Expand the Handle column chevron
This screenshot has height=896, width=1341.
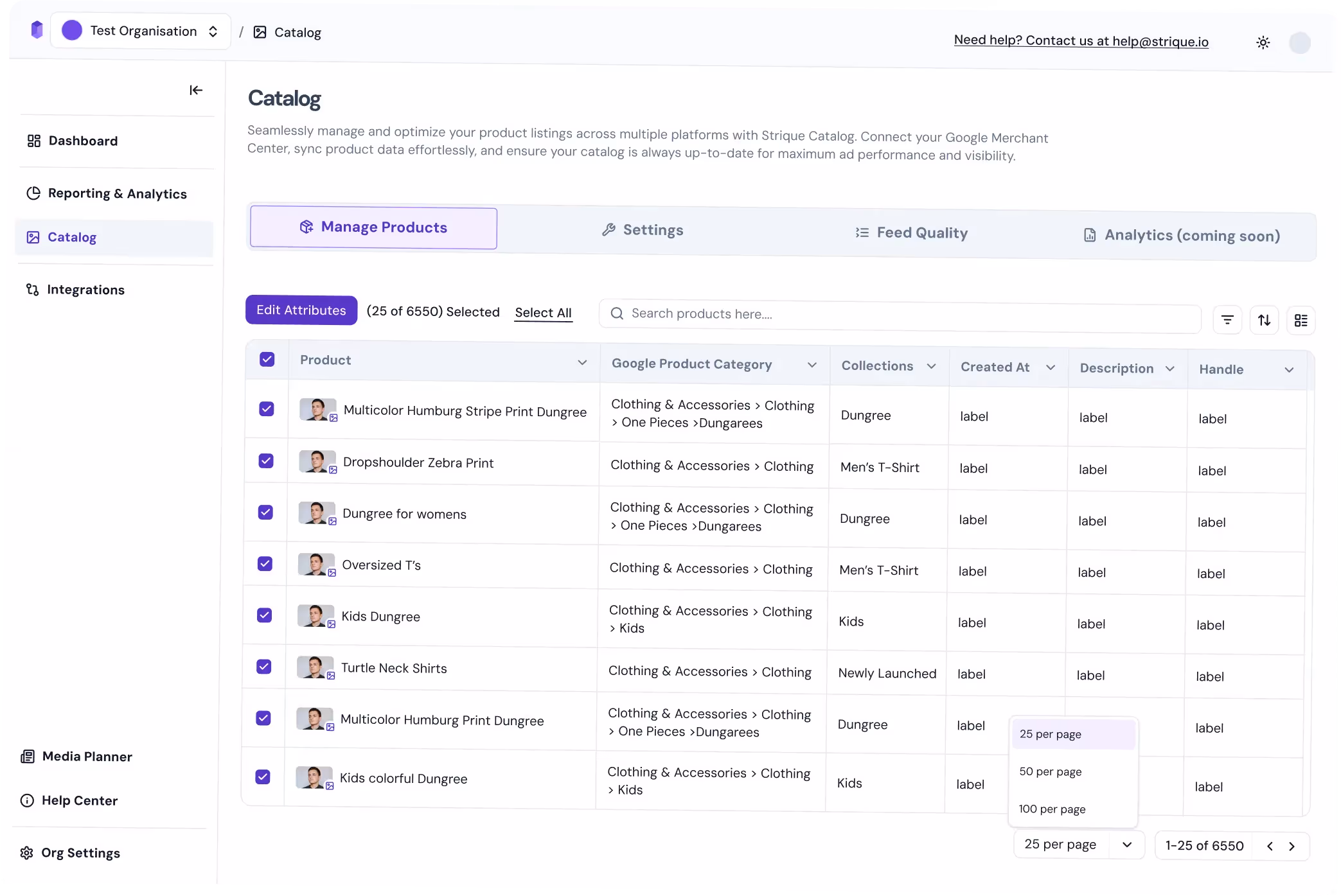1289,370
